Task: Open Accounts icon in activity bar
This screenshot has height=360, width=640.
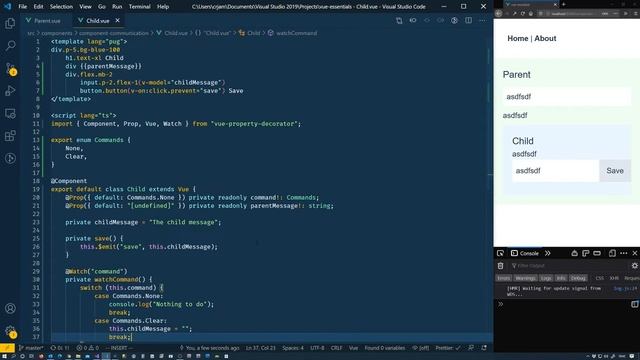Action: tap(10, 308)
